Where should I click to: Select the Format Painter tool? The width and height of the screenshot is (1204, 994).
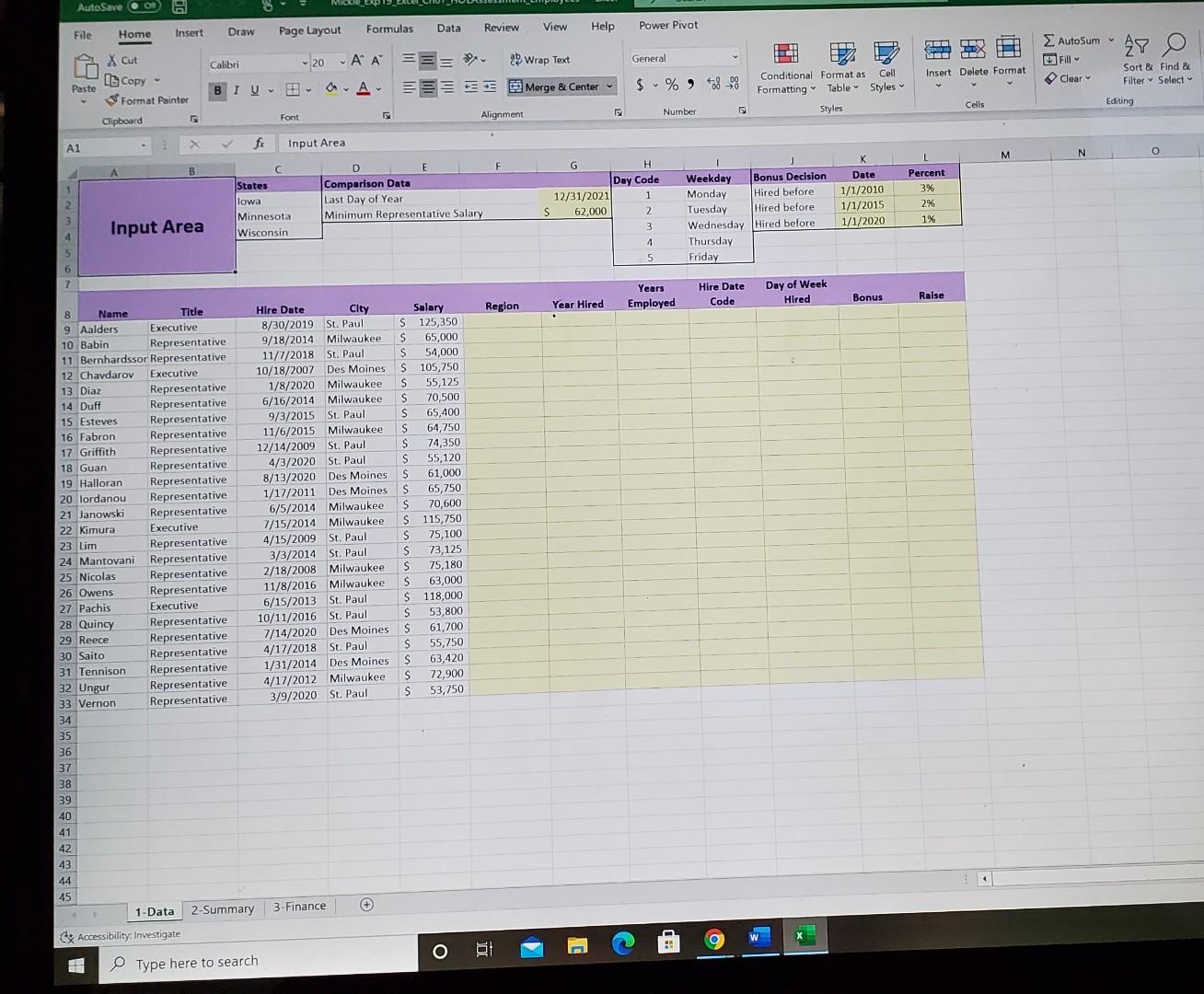(x=147, y=99)
